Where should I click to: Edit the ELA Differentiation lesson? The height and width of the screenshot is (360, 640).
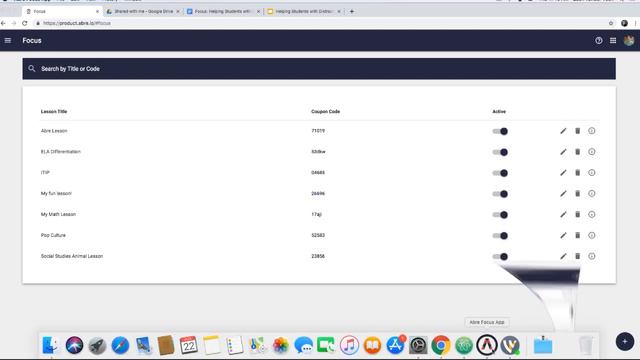point(563,152)
